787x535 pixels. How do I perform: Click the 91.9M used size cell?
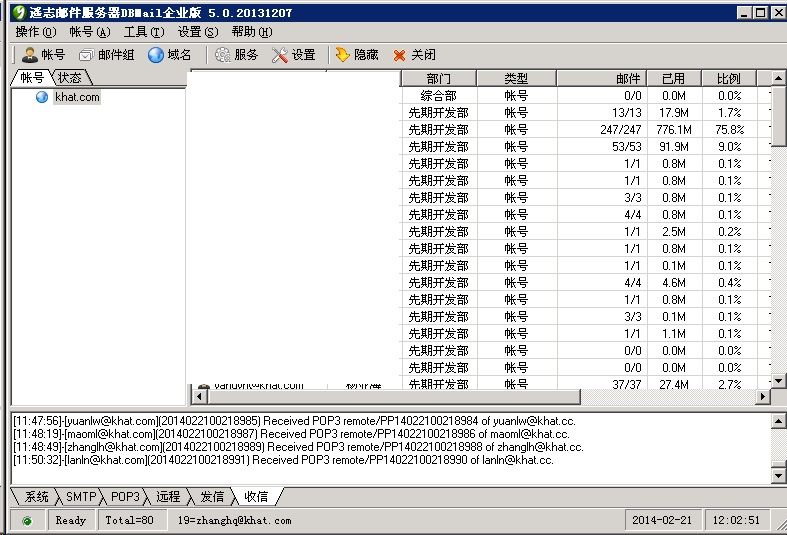coord(674,147)
